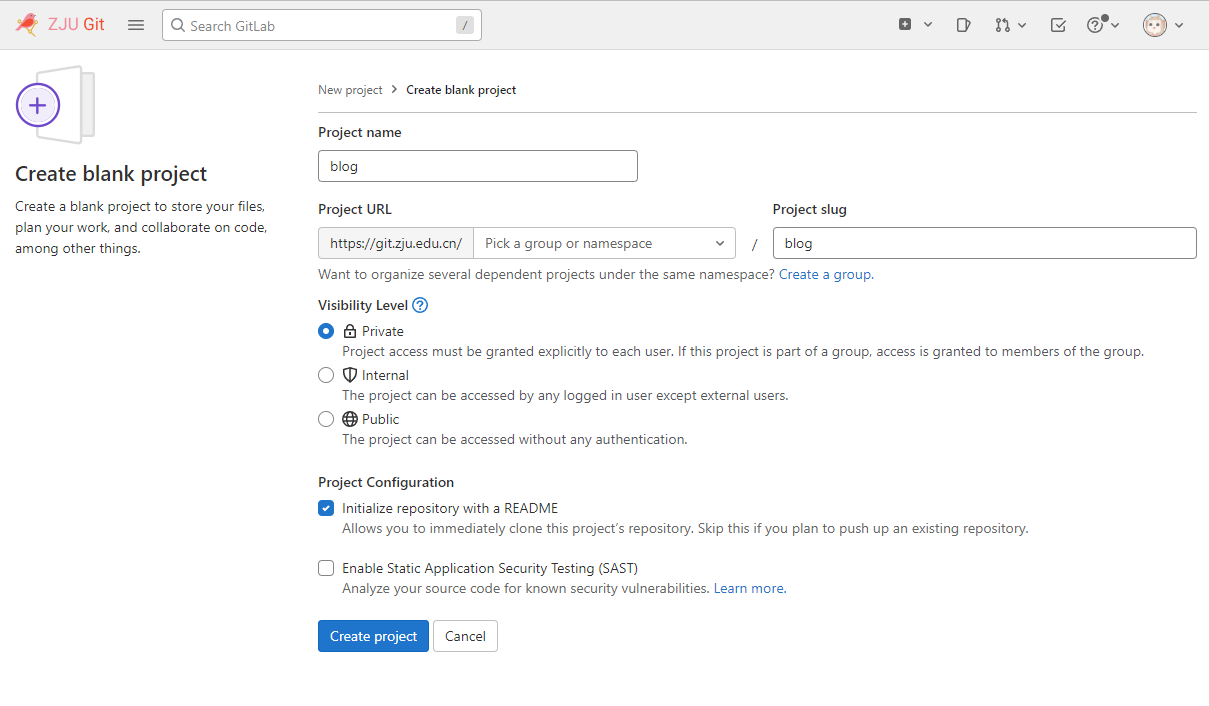Open the To-Do List icon

1058,25
